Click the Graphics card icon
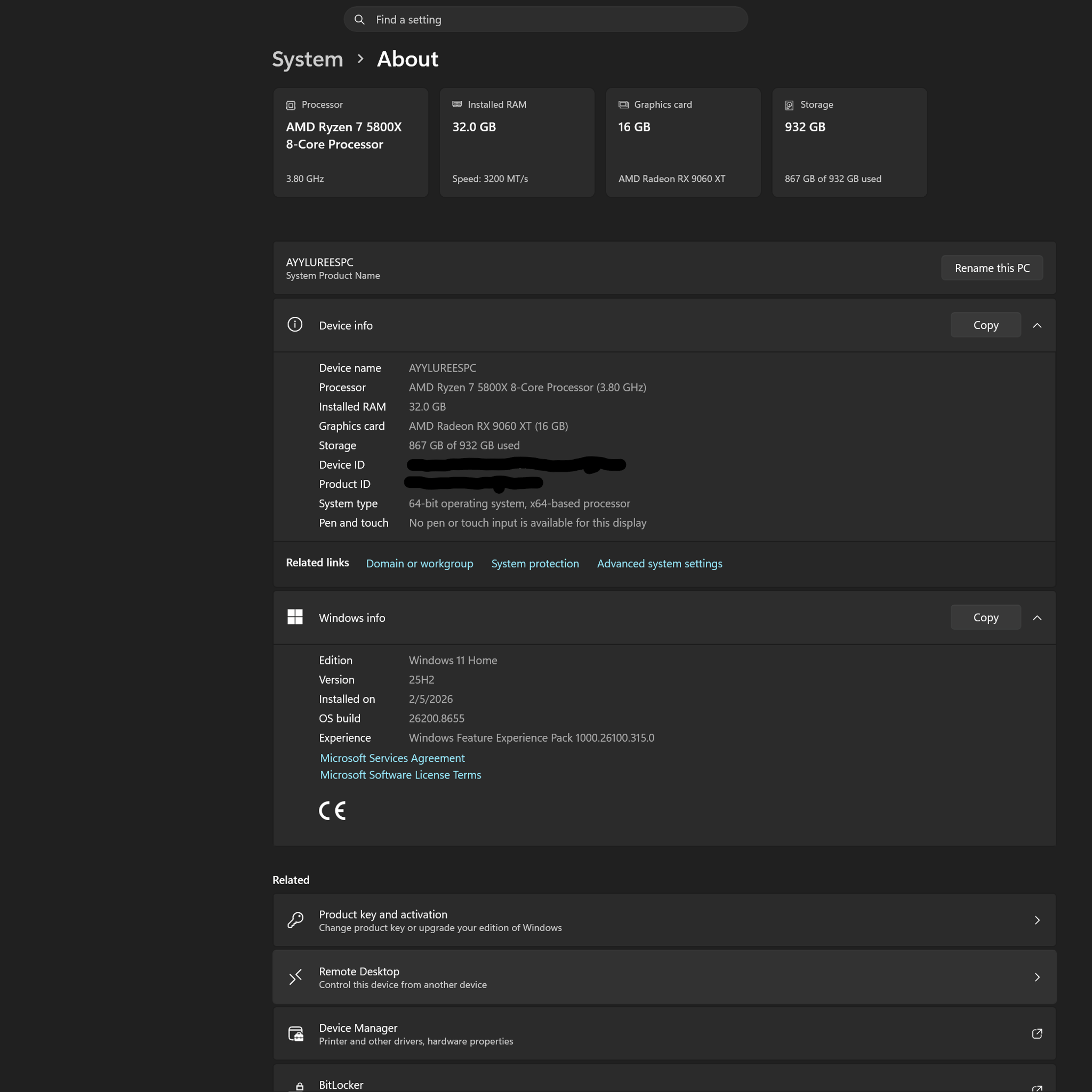Screen dimensions: 1092x1092 click(x=623, y=105)
